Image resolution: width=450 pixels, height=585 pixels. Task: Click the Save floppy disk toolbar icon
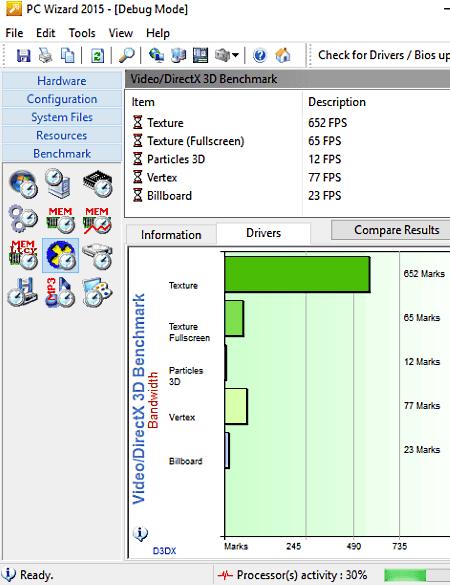[x=24, y=56]
